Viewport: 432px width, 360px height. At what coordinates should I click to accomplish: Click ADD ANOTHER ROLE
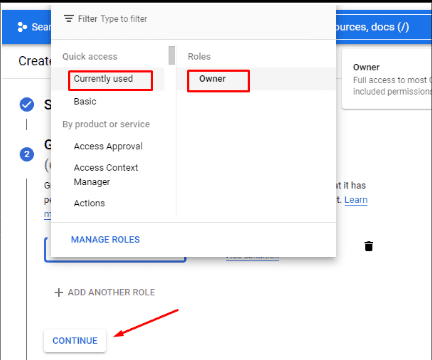(x=105, y=292)
